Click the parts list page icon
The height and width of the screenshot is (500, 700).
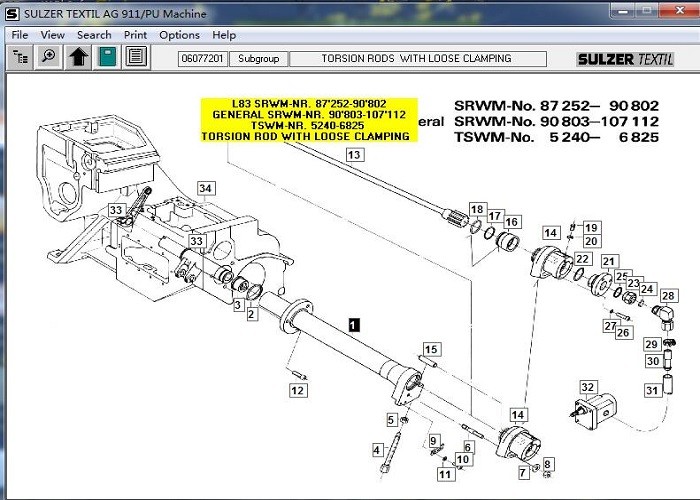point(136,57)
